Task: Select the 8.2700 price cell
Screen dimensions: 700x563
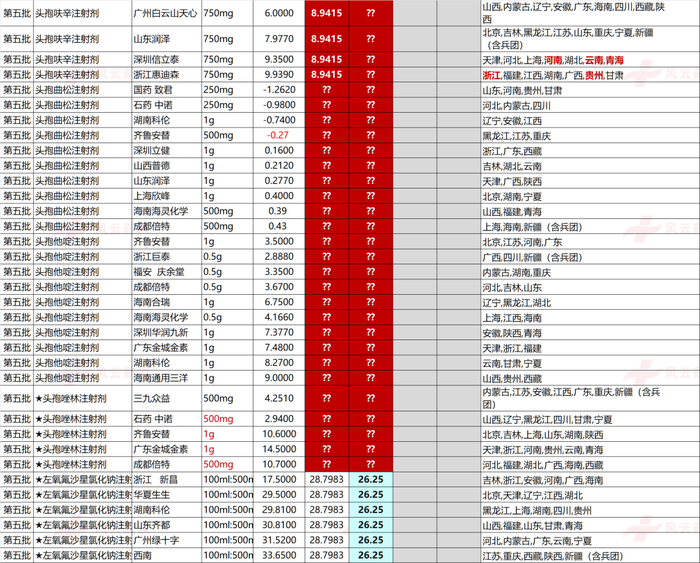Action: point(279,363)
